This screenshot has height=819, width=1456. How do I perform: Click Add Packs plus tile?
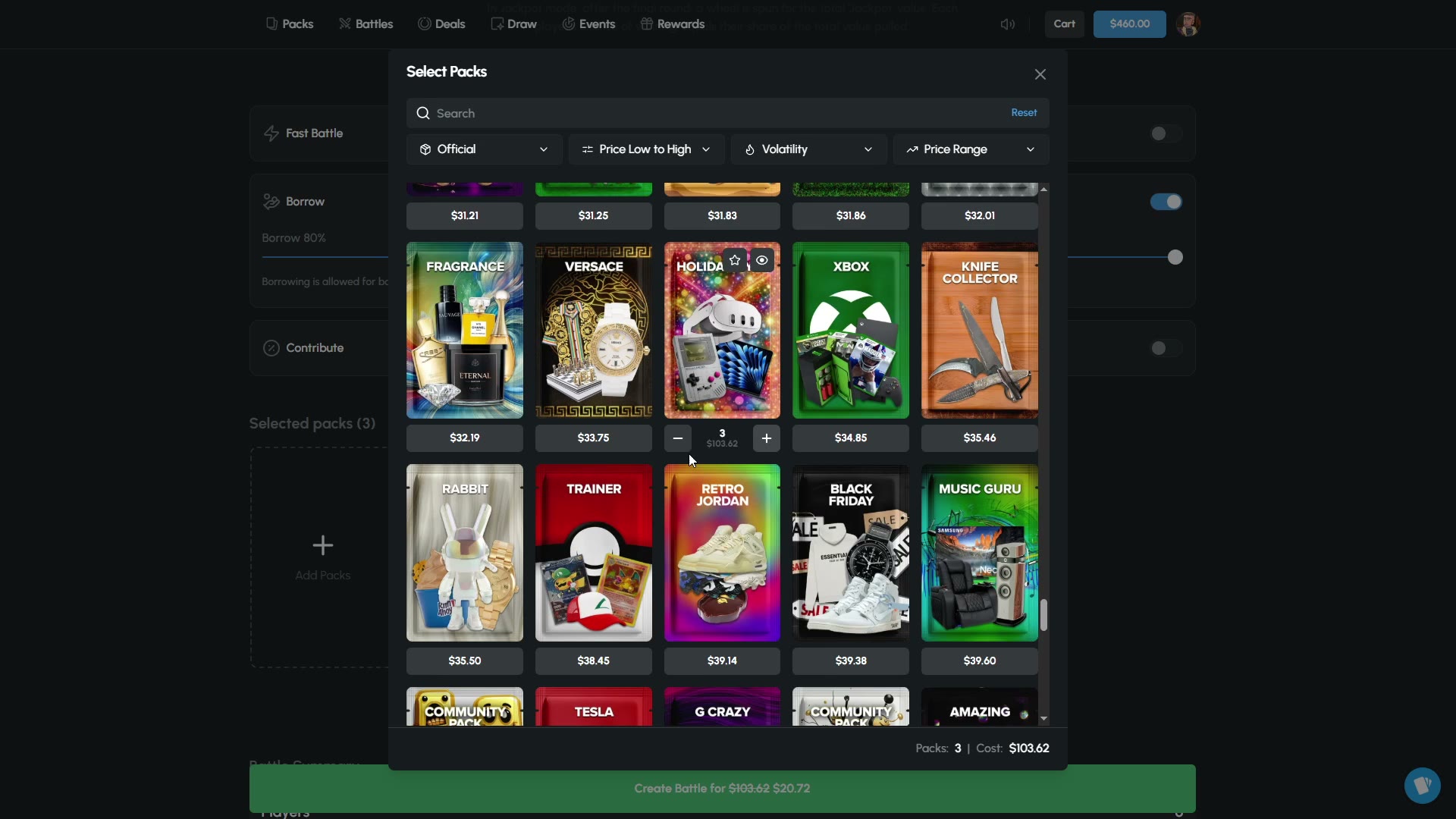coord(322,557)
